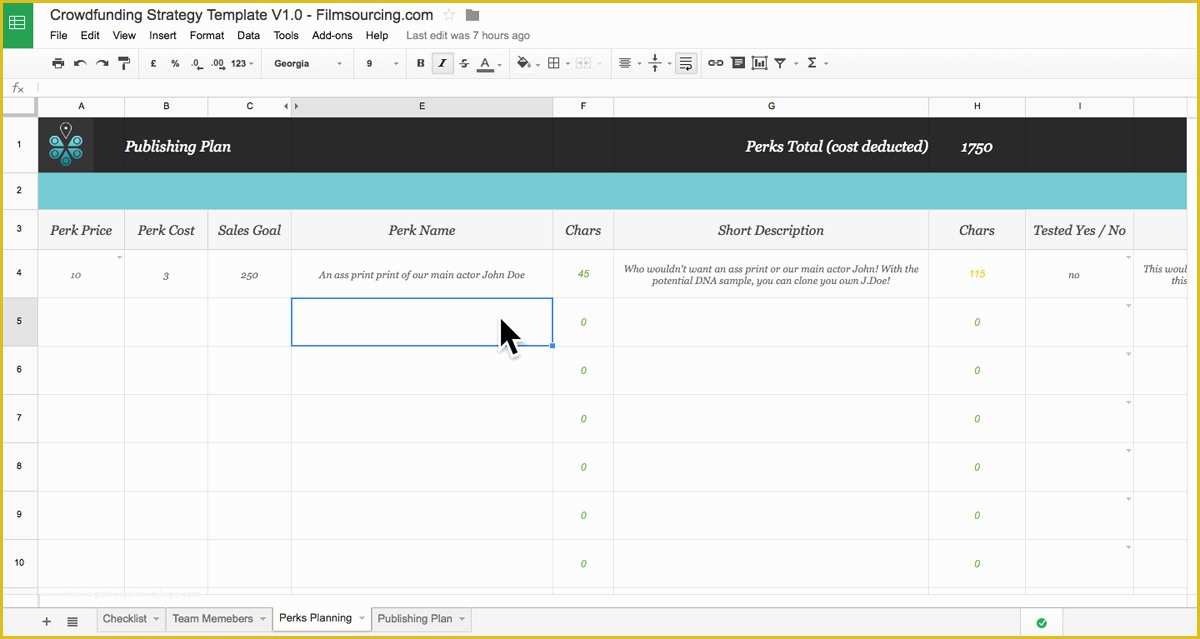1200x639 pixels.
Task: Open the Google Sheets home icon
Action: click(x=17, y=24)
